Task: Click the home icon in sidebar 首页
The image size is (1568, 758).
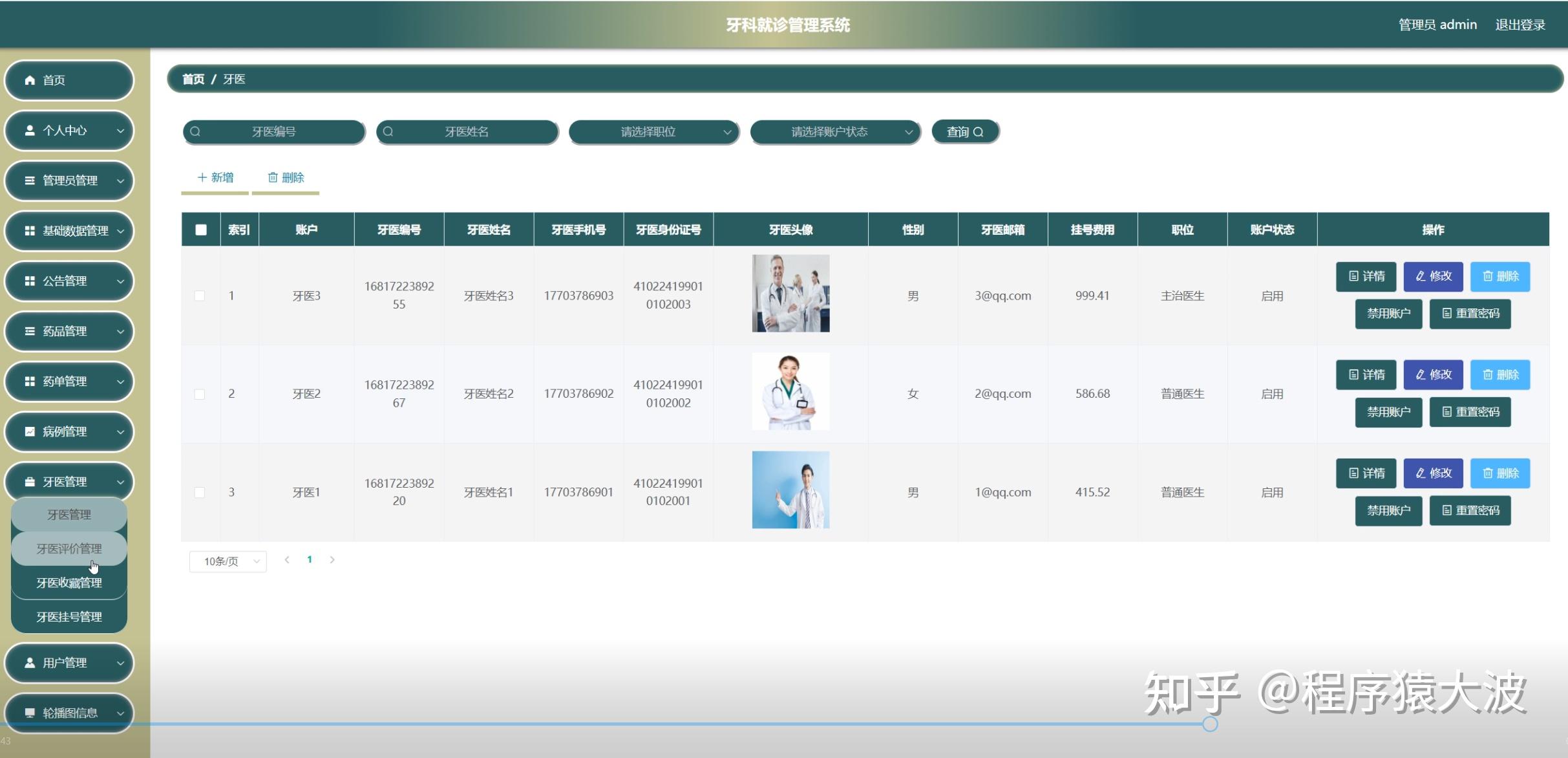Action: pos(30,80)
